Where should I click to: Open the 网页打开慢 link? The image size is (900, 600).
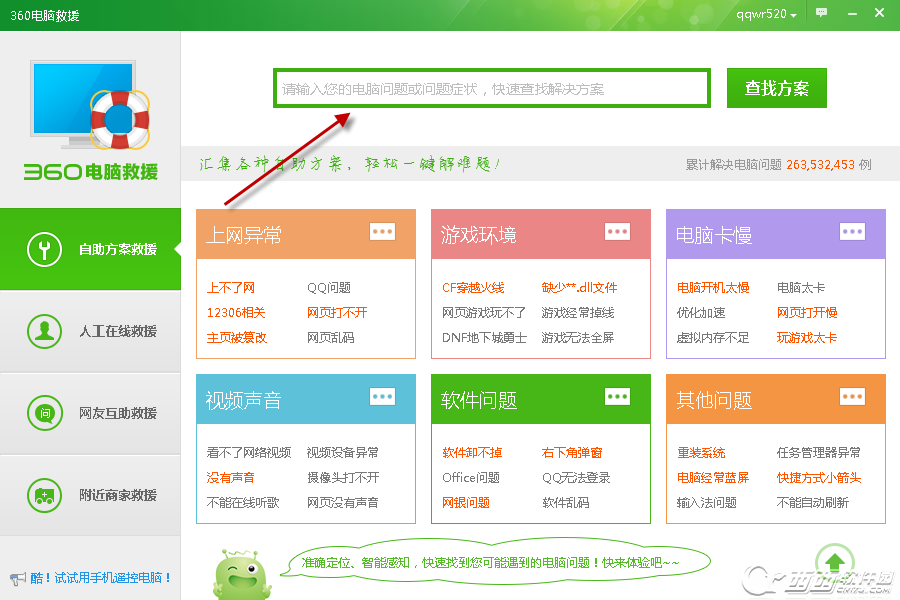[807, 313]
